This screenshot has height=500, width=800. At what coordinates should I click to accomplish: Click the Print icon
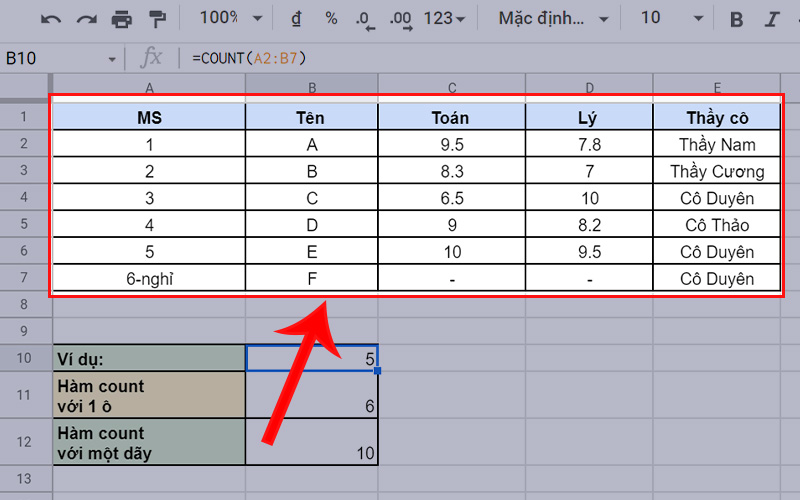[x=121, y=19]
